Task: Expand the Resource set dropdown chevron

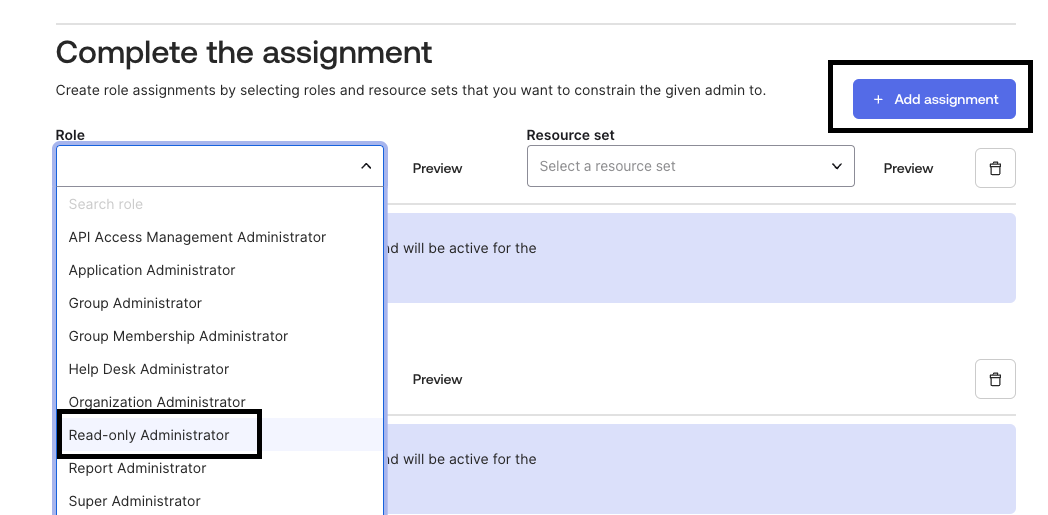Action: point(837,167)
